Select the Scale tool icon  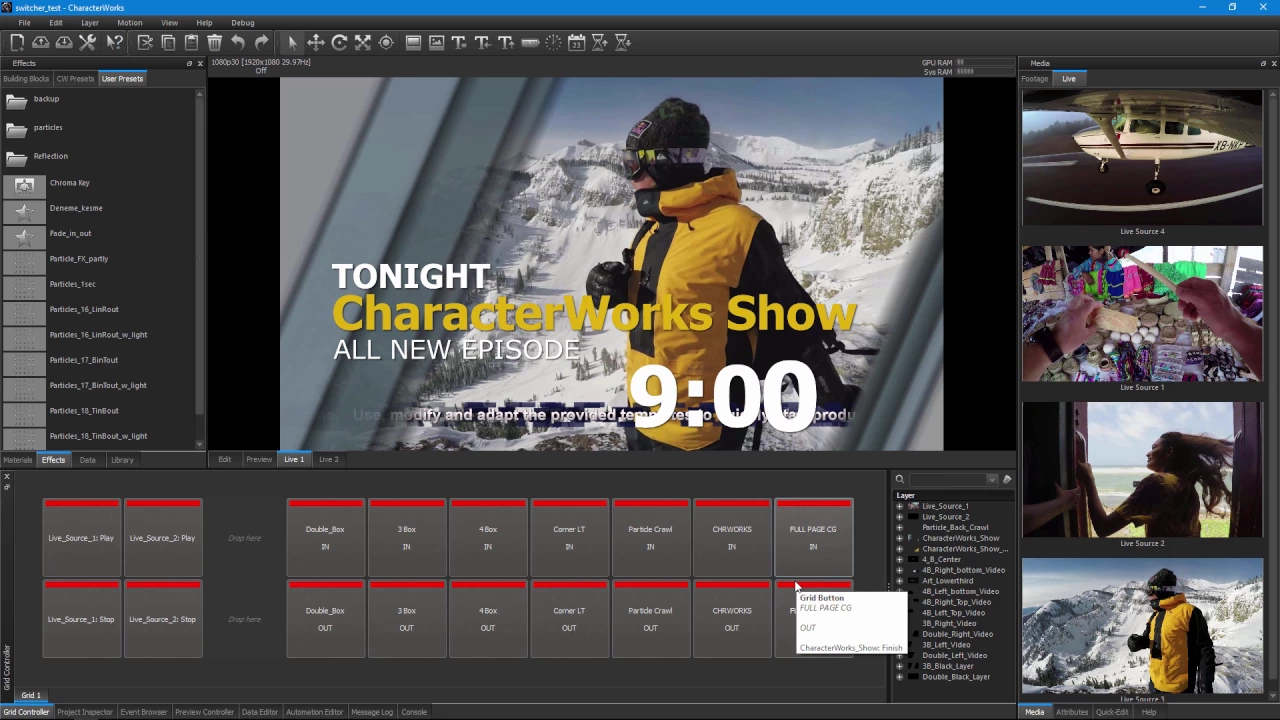[x=362, y=42]
